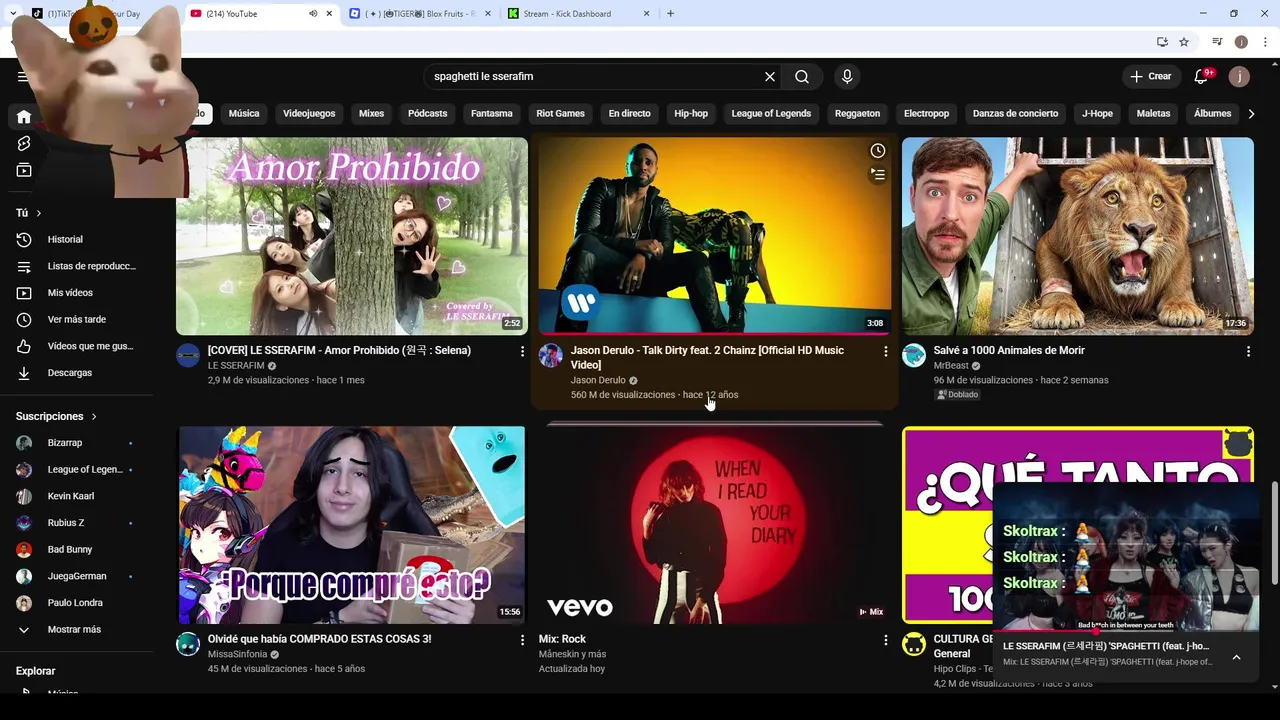This screenshot has width=1280, height=720.
Task: Switch to the Kick Dashboard browser tab
Action: pyautogui.click(x=580, y=14)
